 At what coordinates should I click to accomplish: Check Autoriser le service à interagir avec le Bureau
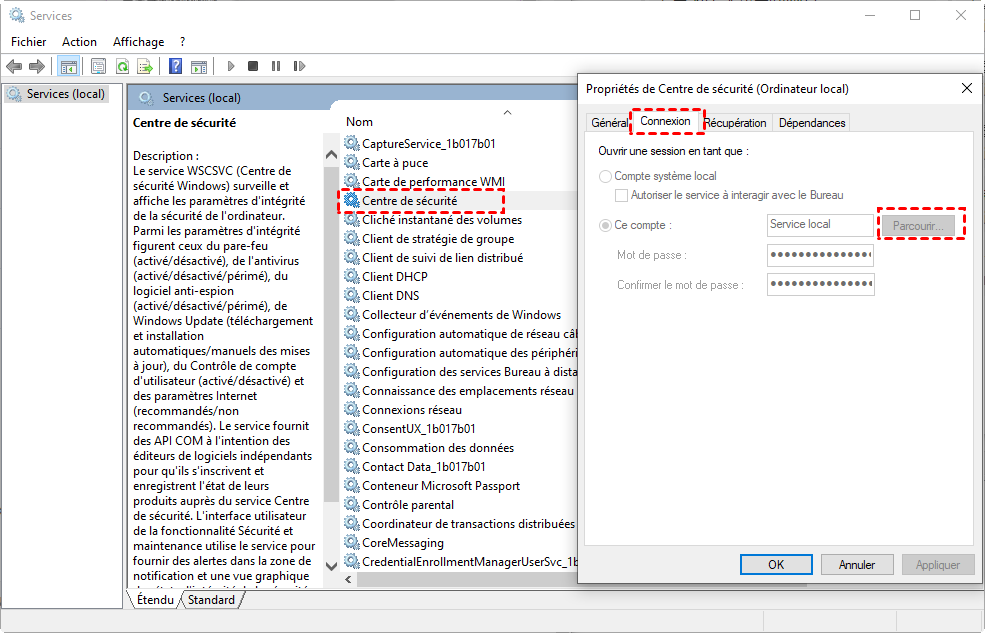[x=621, y=195]
